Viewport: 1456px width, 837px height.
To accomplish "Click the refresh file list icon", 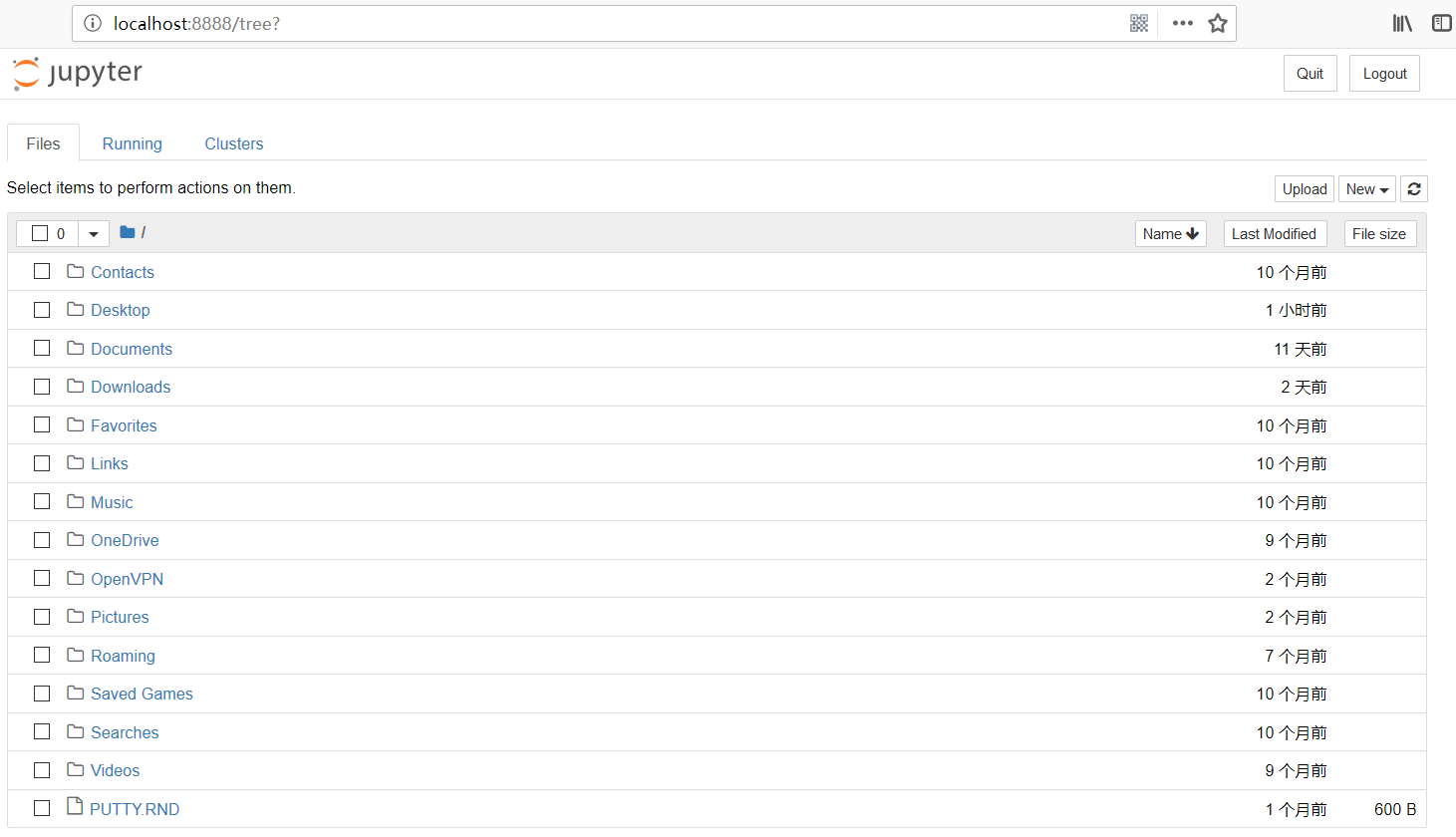I will coord(1413,189).
